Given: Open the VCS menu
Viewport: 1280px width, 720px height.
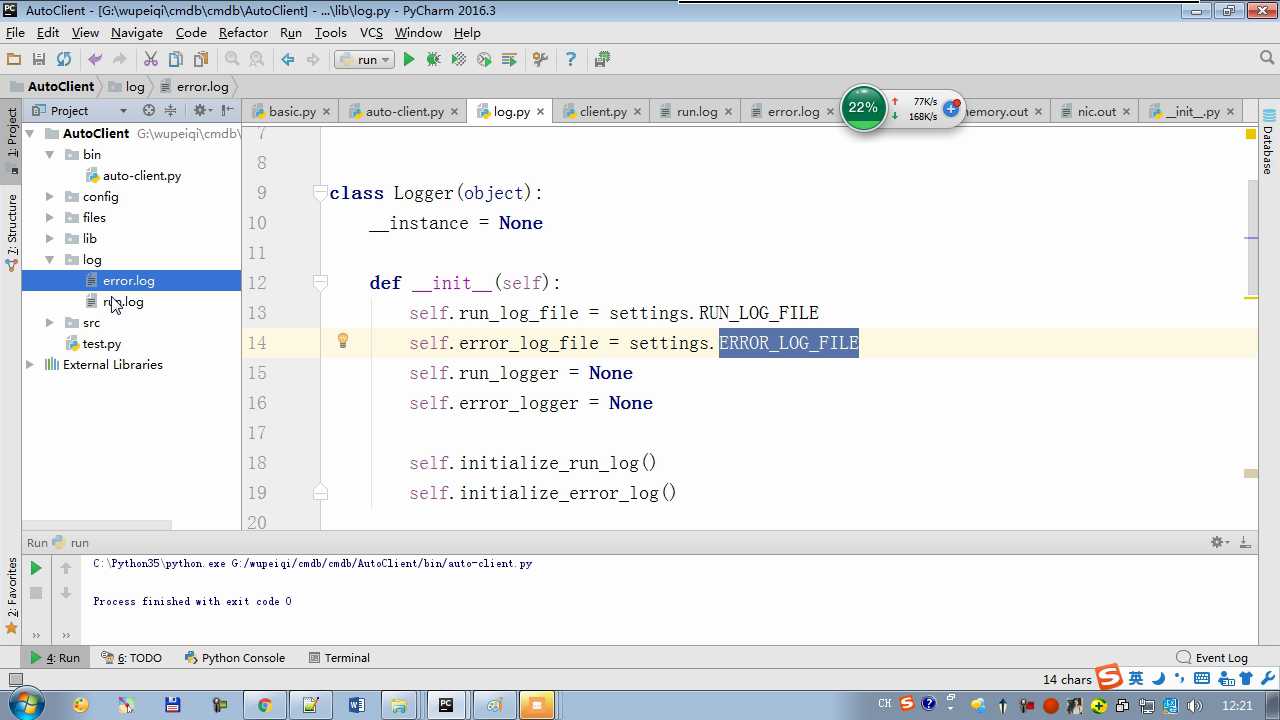Looking at the screenshot, I should pyautogui.click(x=371, y=32).
